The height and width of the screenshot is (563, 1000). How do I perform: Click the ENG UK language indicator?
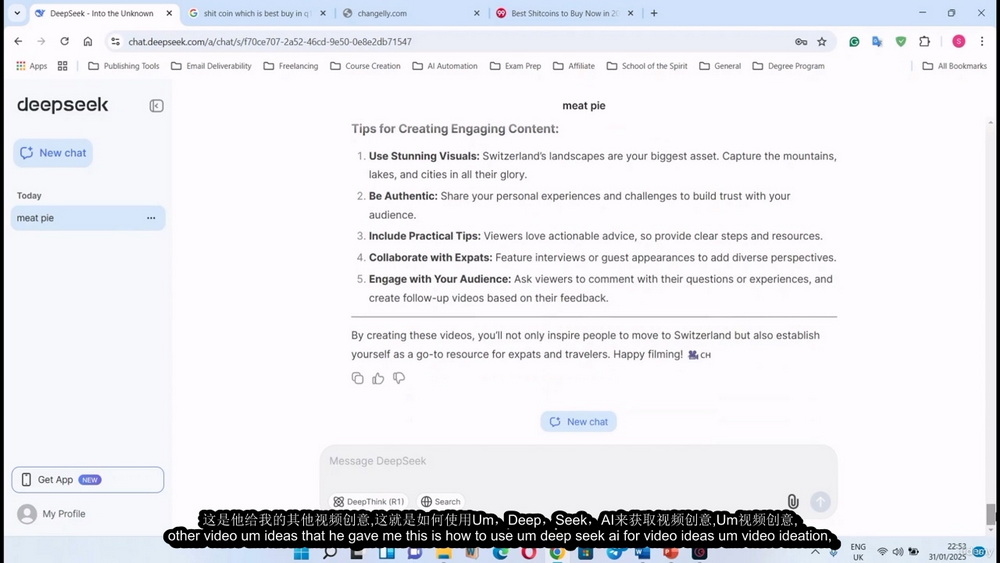(858, 552)
